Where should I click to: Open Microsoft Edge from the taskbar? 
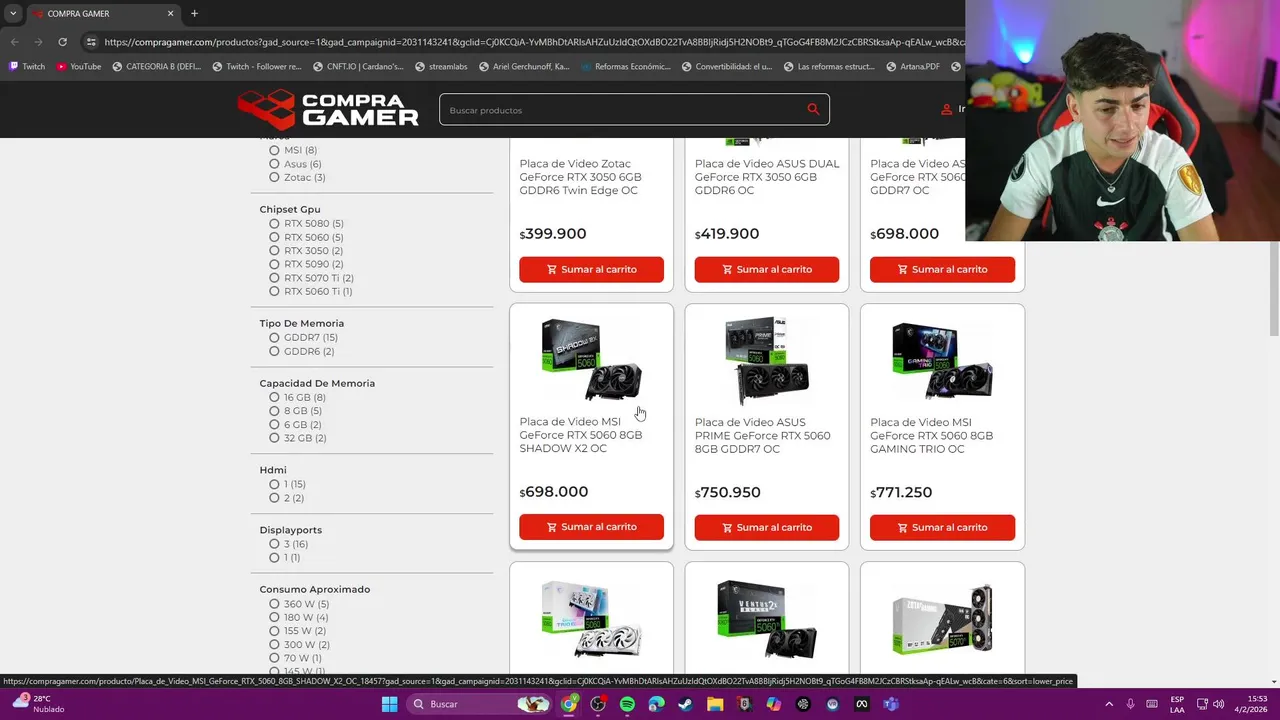656,704
